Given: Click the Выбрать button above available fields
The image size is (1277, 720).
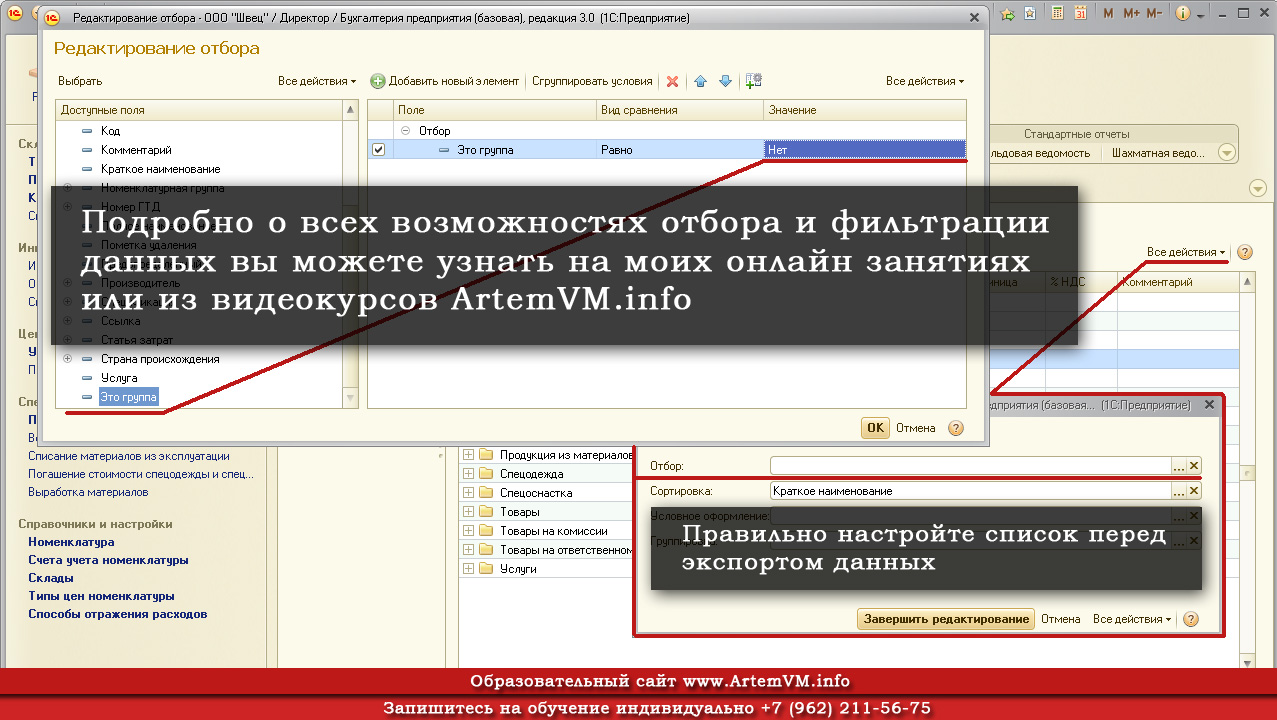Looking at the screenshot, I should click(x=80, y=81).
